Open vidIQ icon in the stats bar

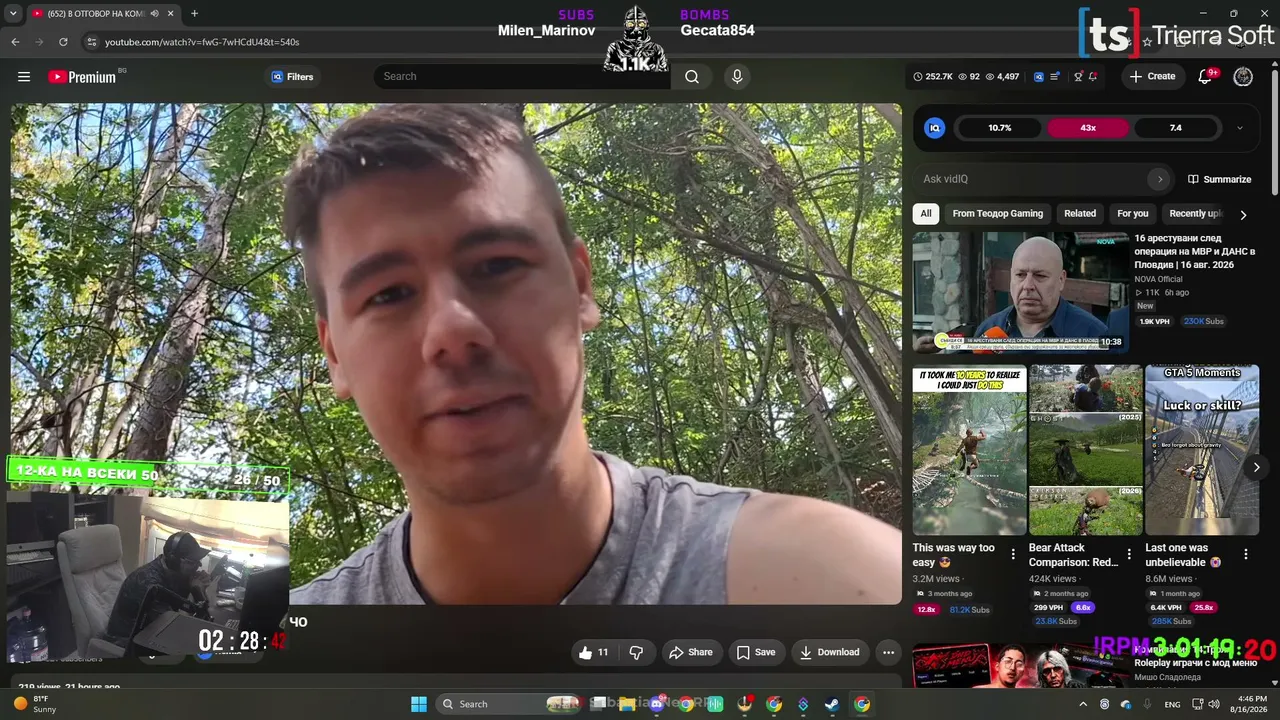click(1039, 77)
